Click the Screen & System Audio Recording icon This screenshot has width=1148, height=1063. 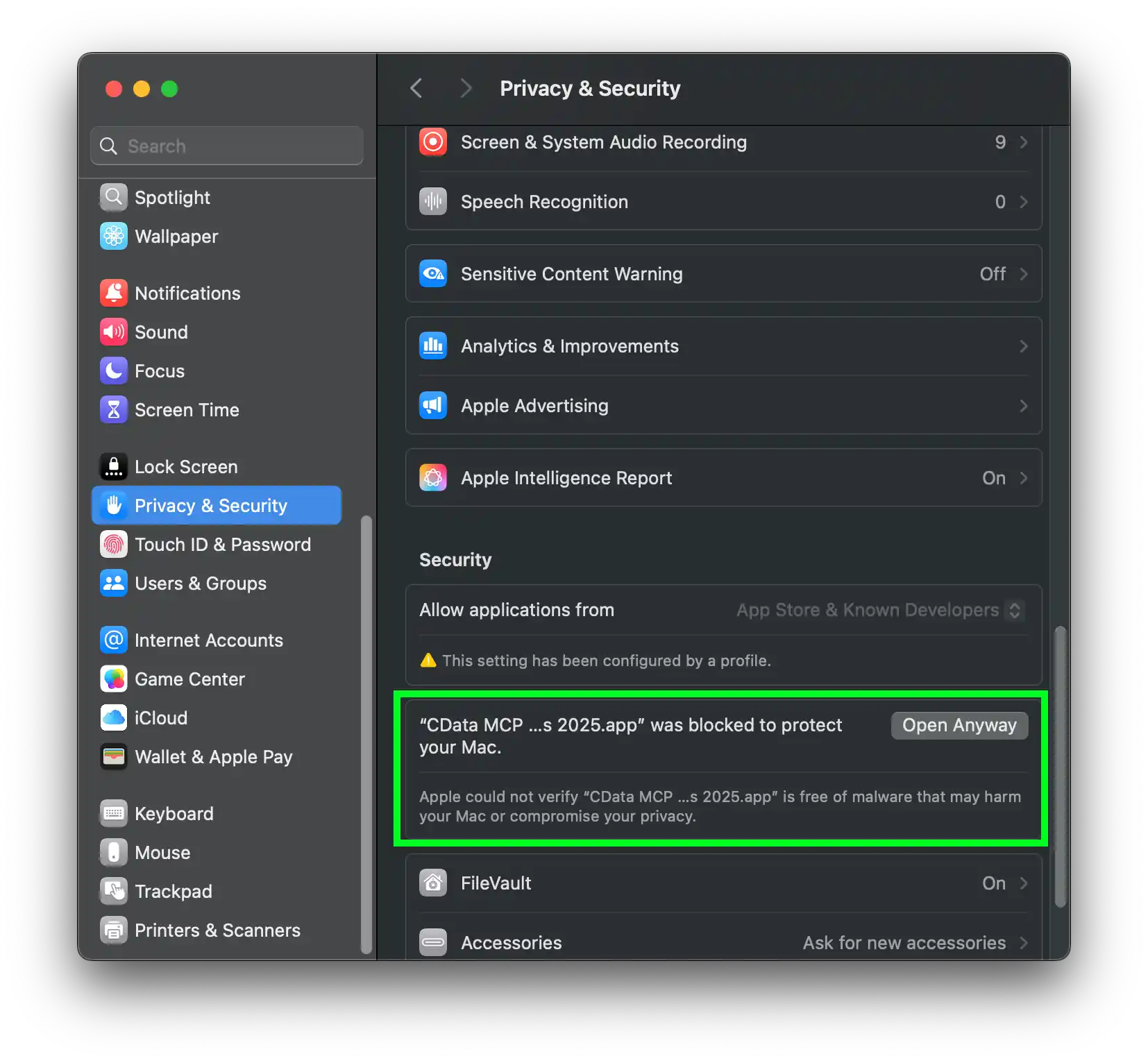click(x=433, y=142)
